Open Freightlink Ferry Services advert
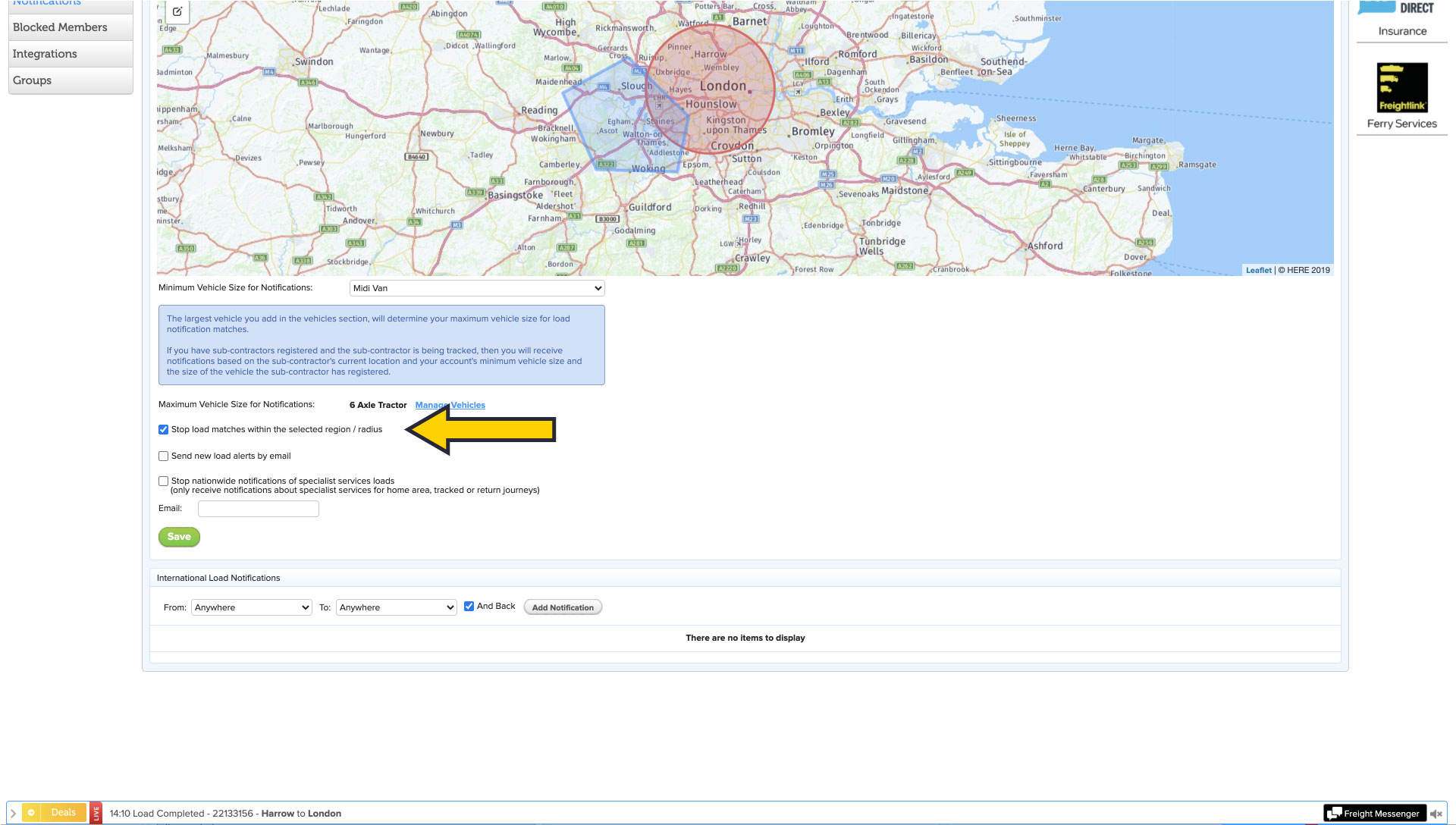This screenshot has width=1456, height=825. click(1402, 96)
